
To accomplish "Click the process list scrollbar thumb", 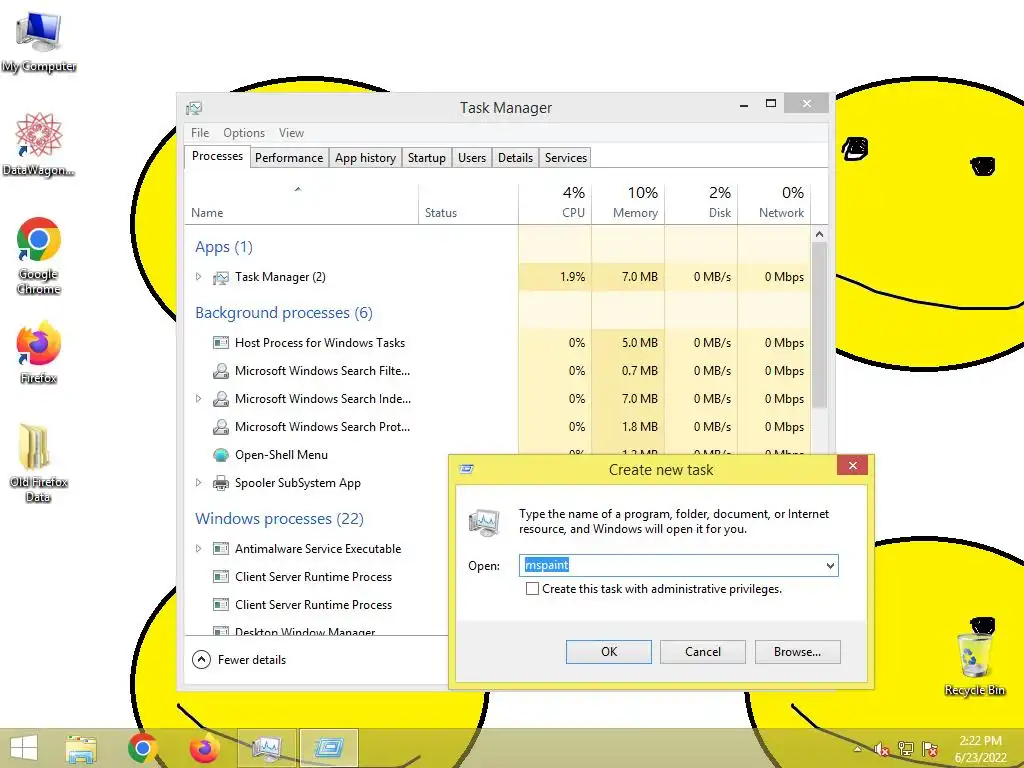I will pos(820,325).
